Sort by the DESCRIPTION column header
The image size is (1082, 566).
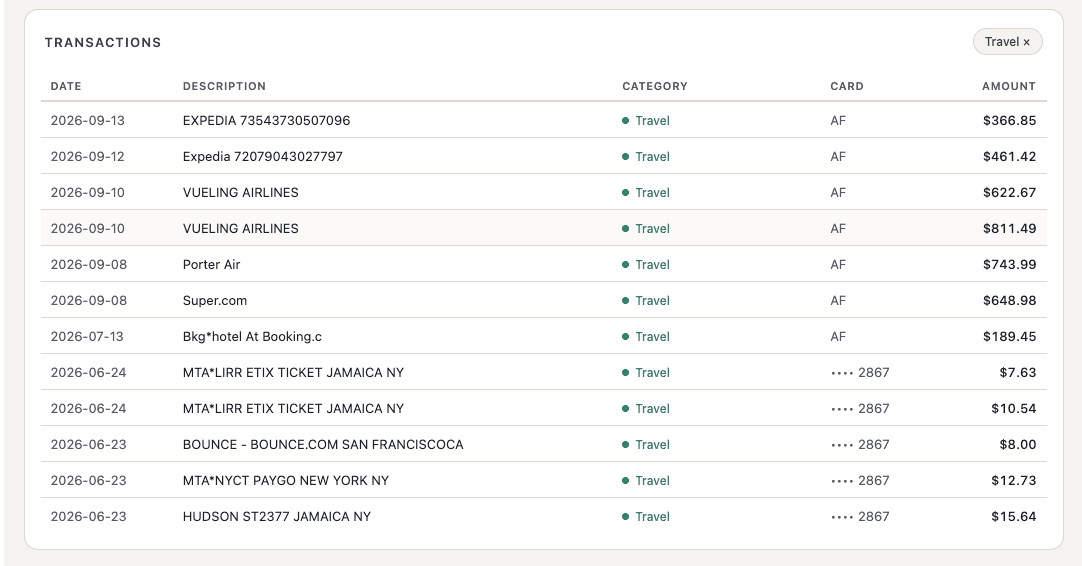[224, 86]
